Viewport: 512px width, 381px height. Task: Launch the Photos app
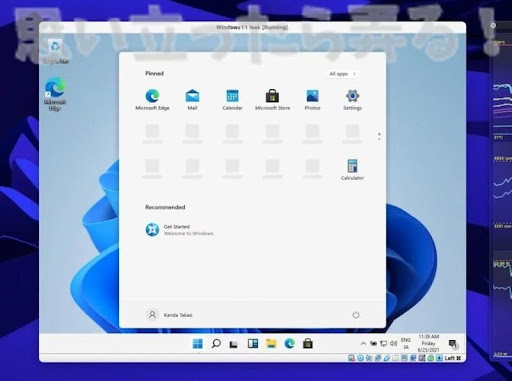tap(312, 99)
